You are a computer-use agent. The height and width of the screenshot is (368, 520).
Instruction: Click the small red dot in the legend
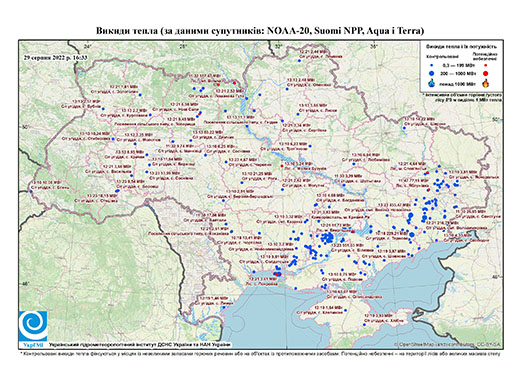click(x=486, y=66)
